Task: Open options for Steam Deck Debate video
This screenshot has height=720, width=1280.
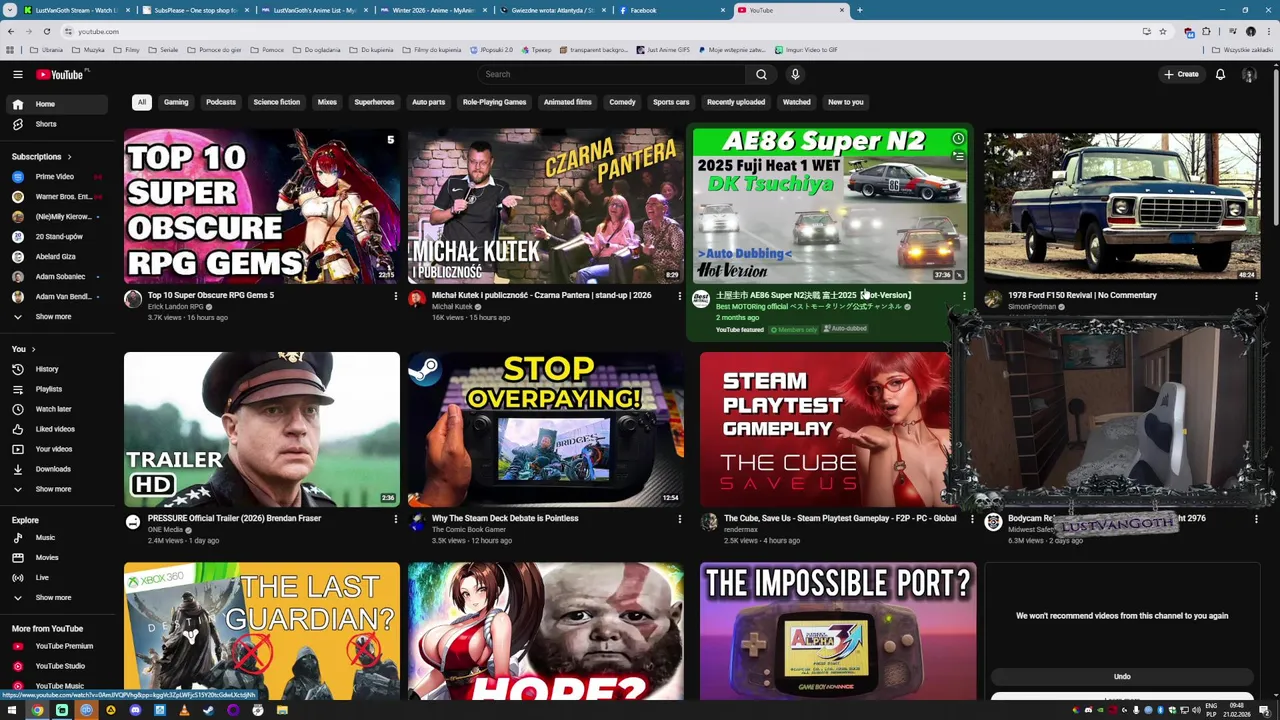Action: (x=679, y=519)
